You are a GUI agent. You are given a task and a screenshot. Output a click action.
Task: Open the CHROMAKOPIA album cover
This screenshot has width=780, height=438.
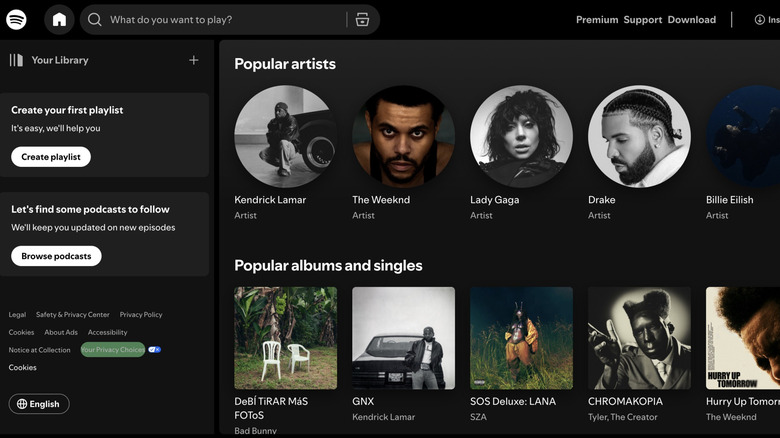point(639,338)
